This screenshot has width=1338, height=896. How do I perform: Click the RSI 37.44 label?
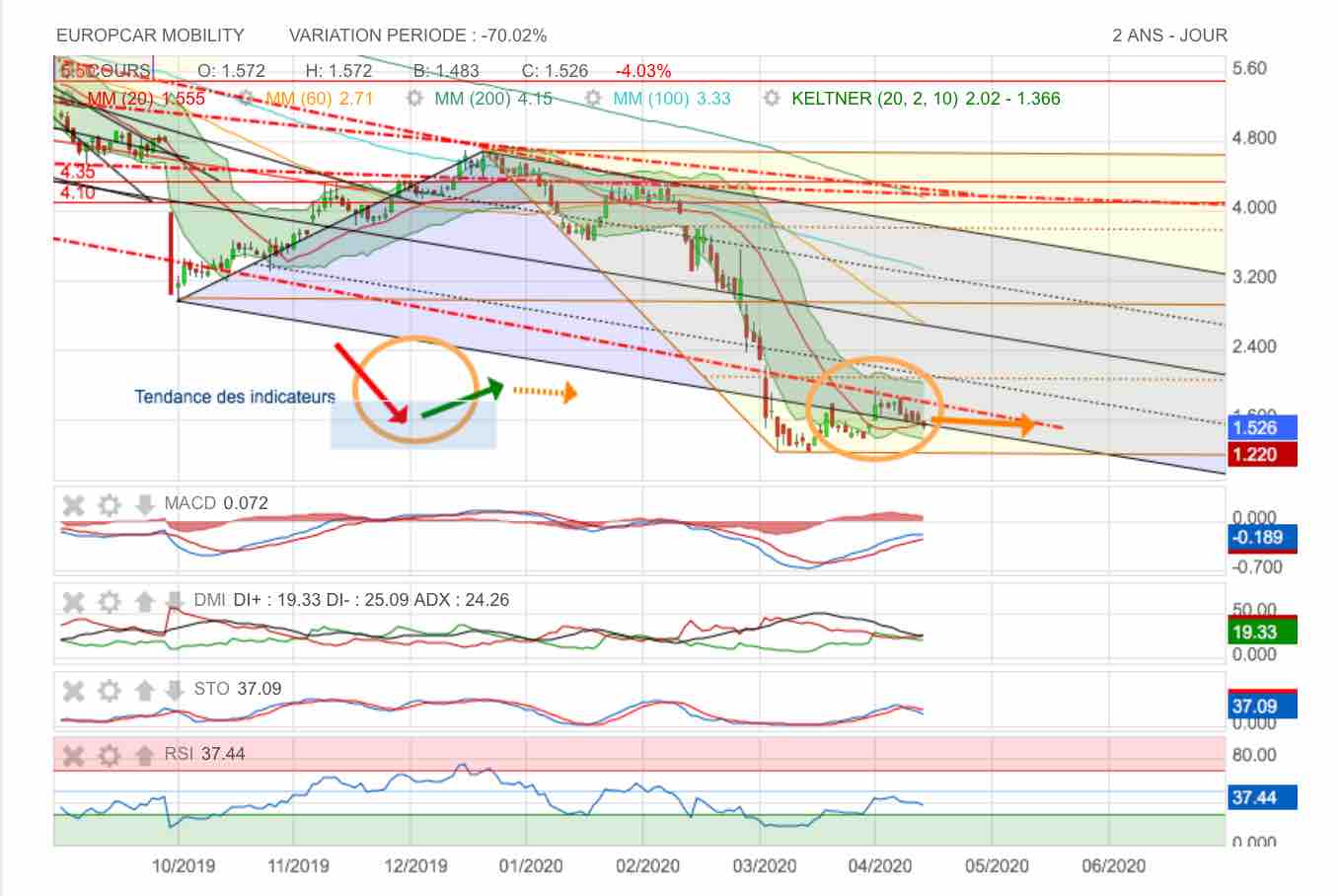pos(204,754)
